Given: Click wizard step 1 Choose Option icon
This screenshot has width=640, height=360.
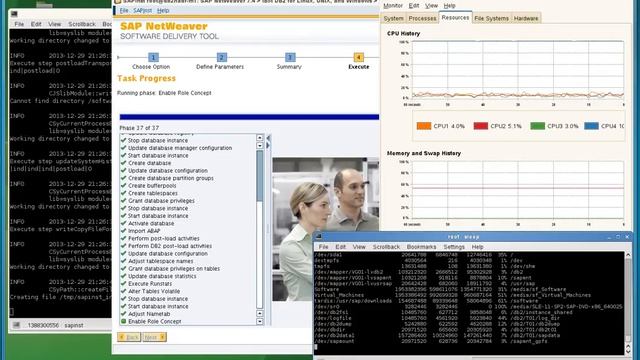Looking at the screenshot, I should [x=153, y=58].
